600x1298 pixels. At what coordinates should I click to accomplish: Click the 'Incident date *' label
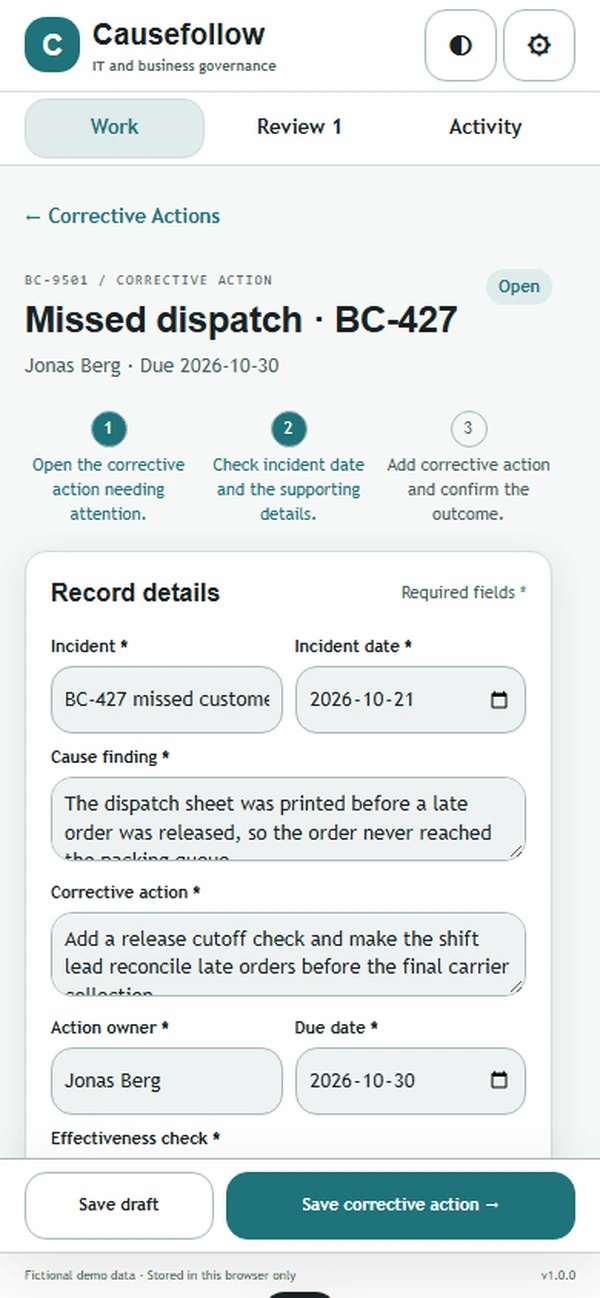[353, 646]
